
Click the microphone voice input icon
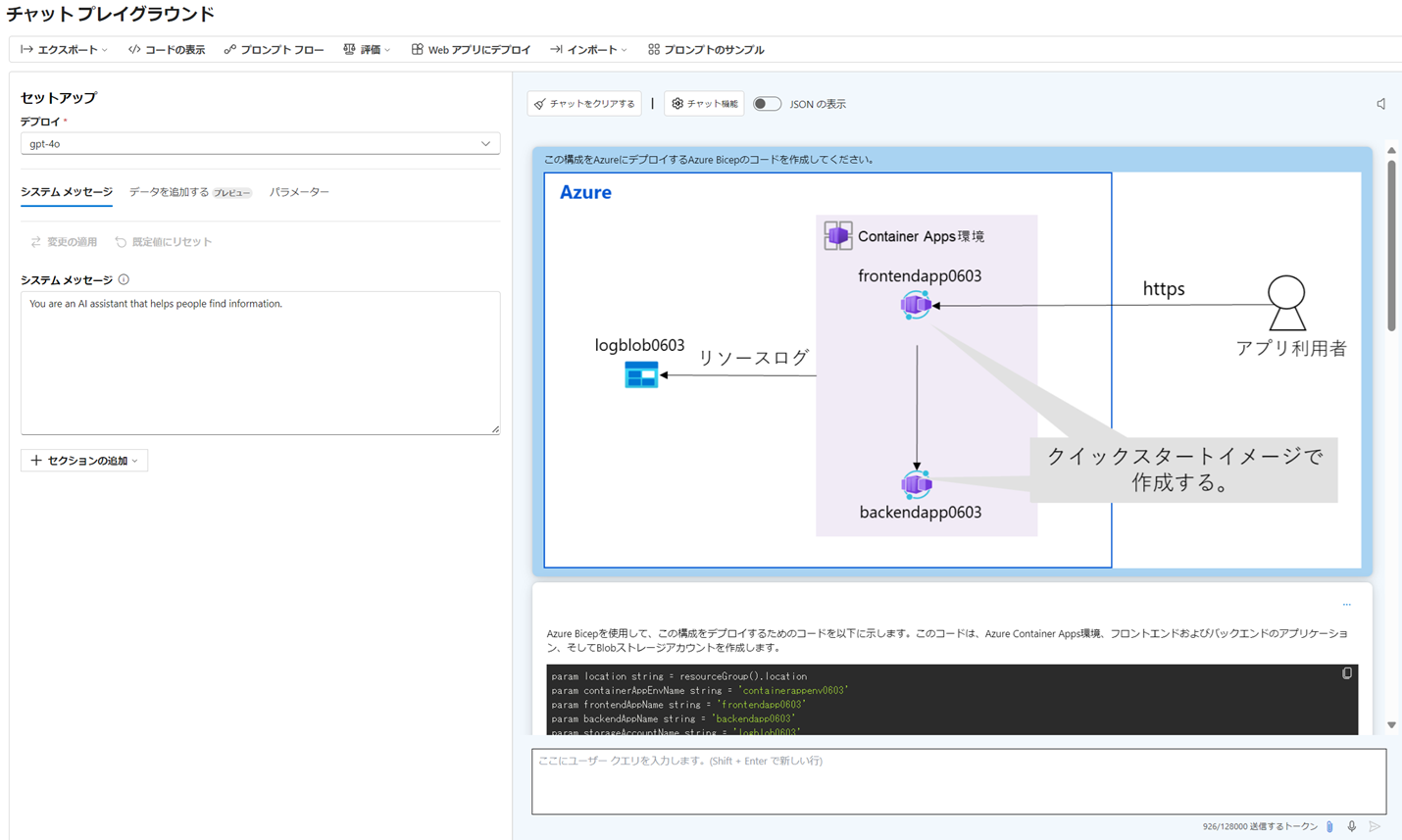click(1352, 827)
